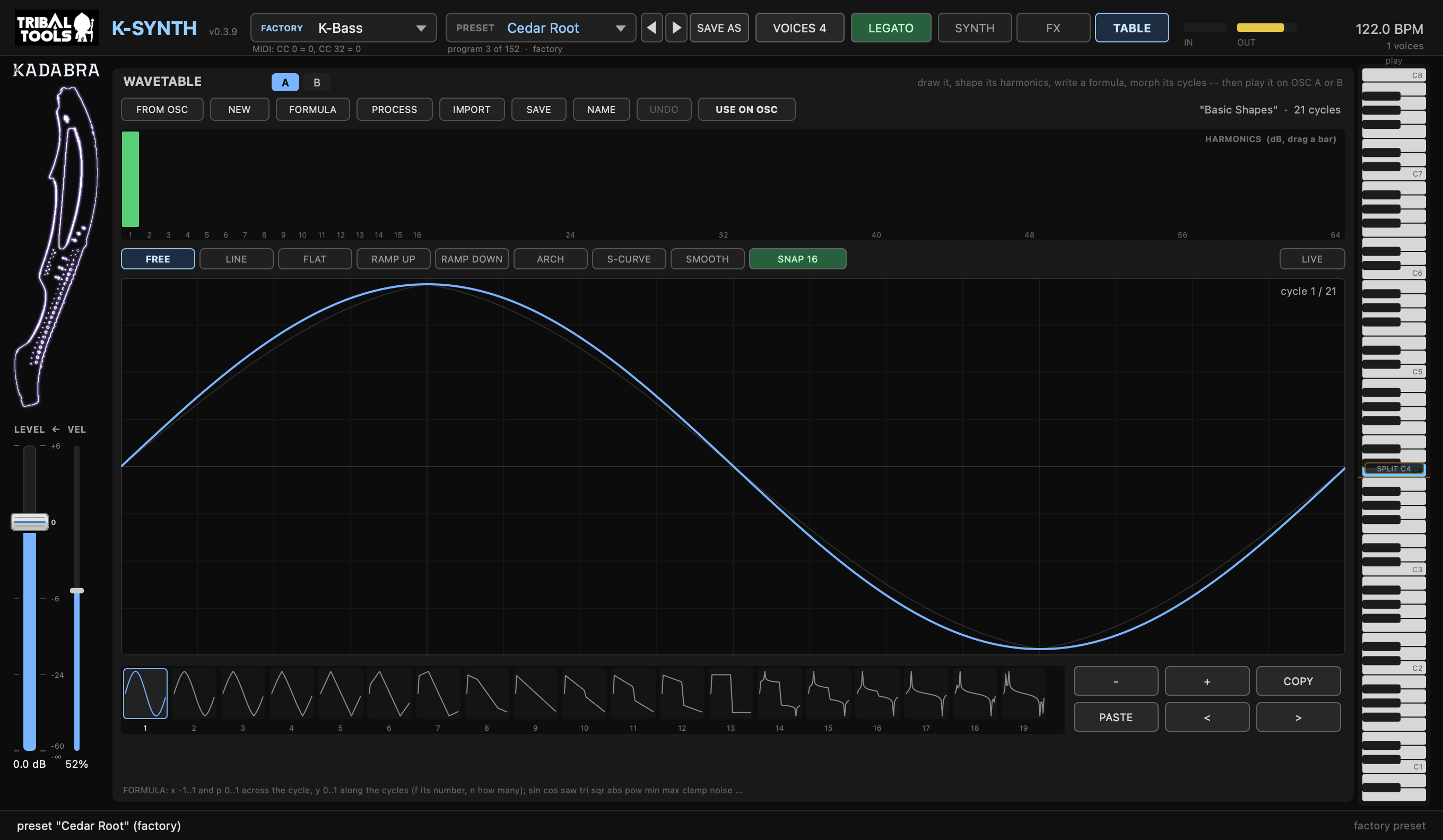Toggle LIVE mode
This screenshot has width=1443, height=840.
coord(1312,259)
